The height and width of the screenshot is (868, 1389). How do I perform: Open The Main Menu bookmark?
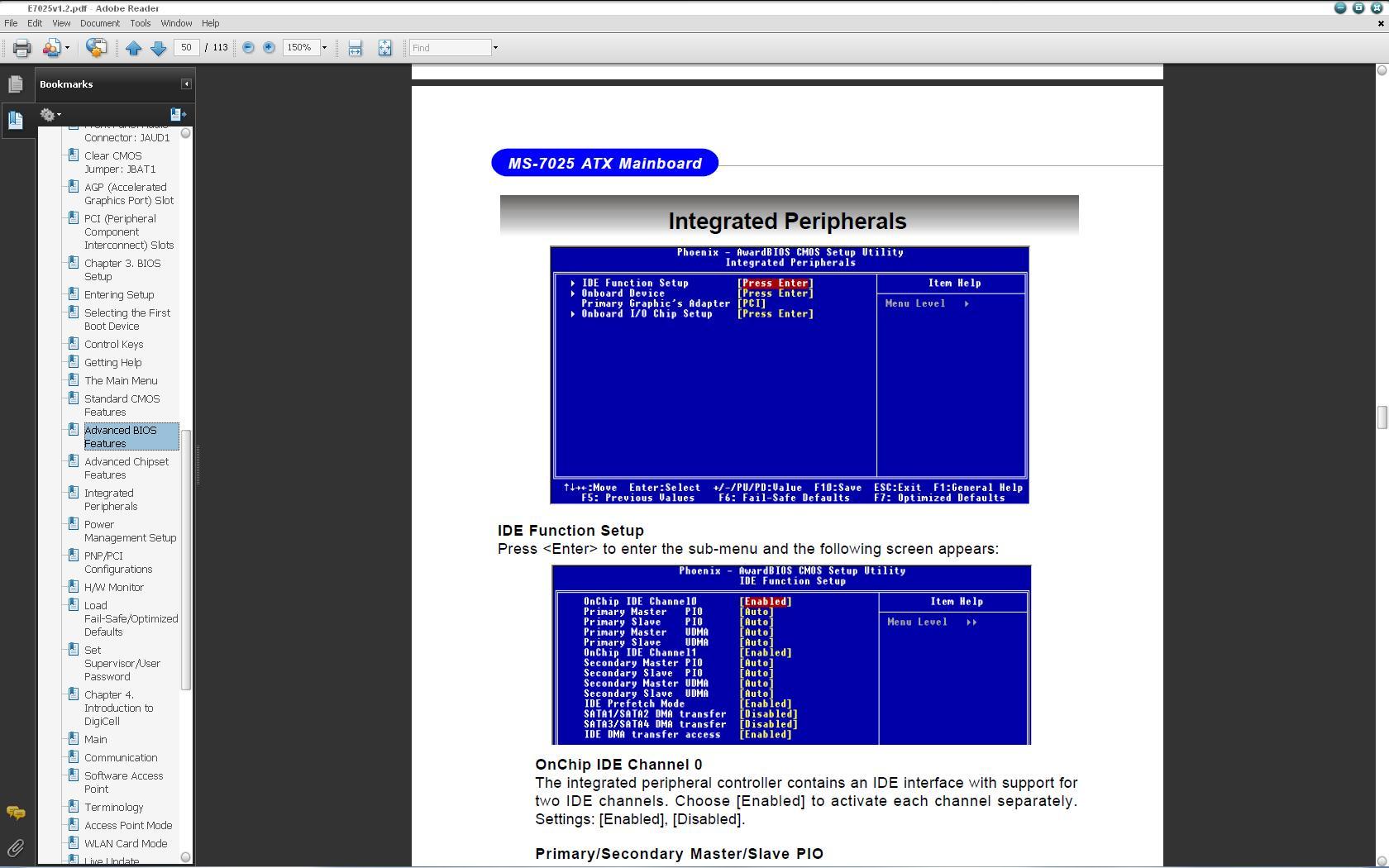pyautogui.click(x=121, y=380)
